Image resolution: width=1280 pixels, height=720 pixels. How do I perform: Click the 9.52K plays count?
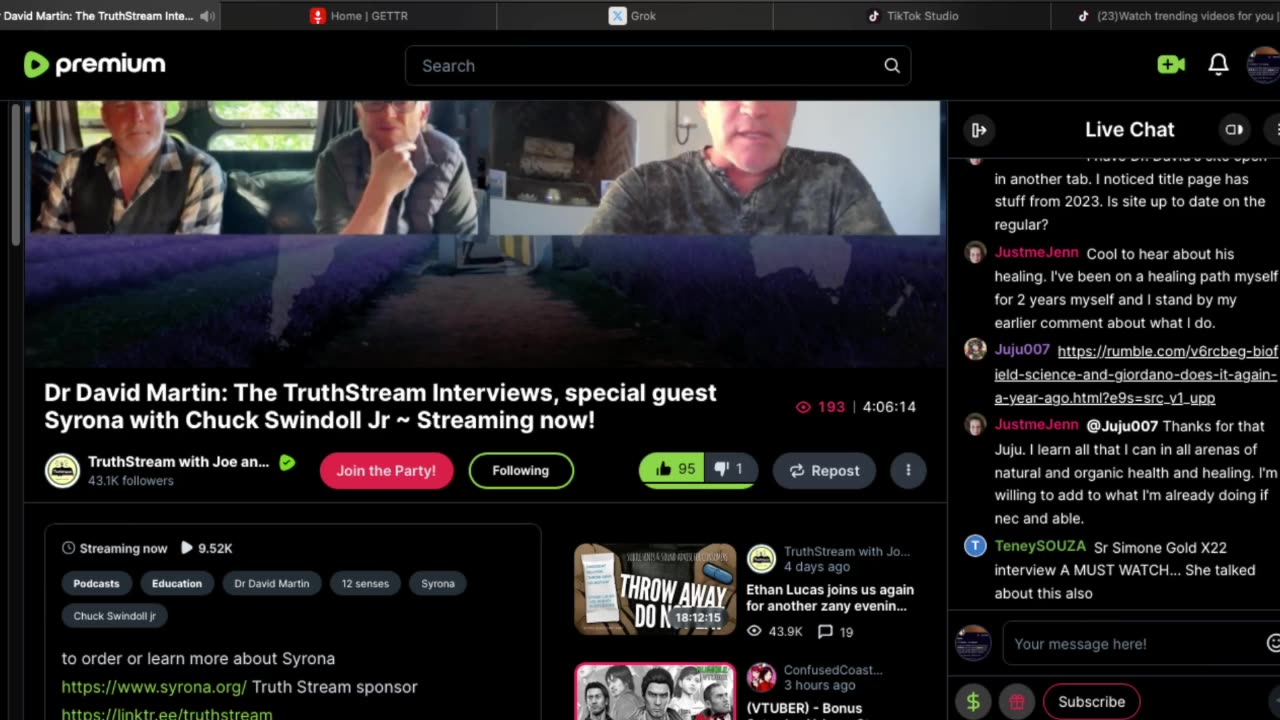[206, 548]
